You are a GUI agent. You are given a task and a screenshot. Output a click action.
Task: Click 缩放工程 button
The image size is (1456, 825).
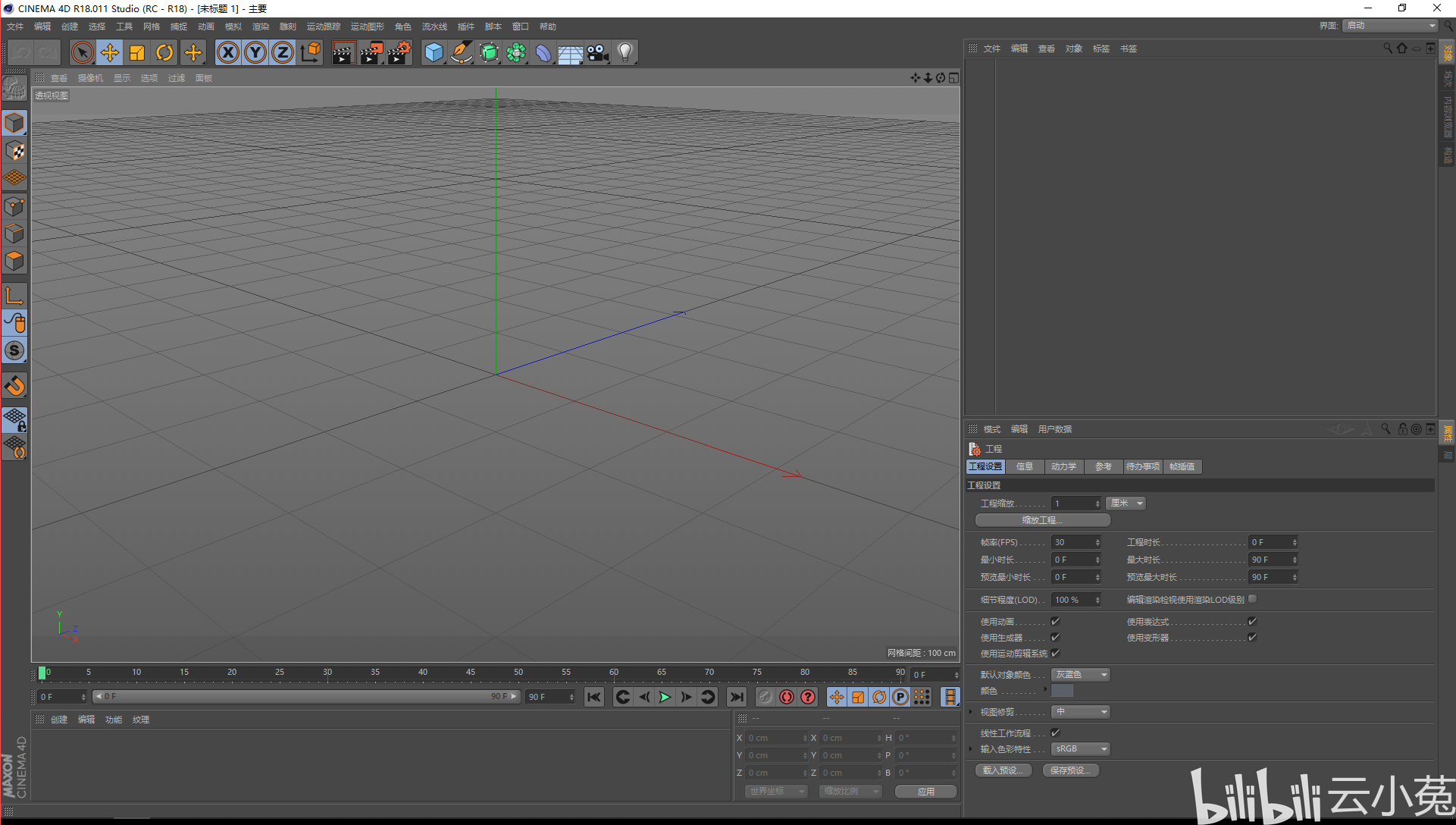pyautogui.click(x=1043, y=520)
